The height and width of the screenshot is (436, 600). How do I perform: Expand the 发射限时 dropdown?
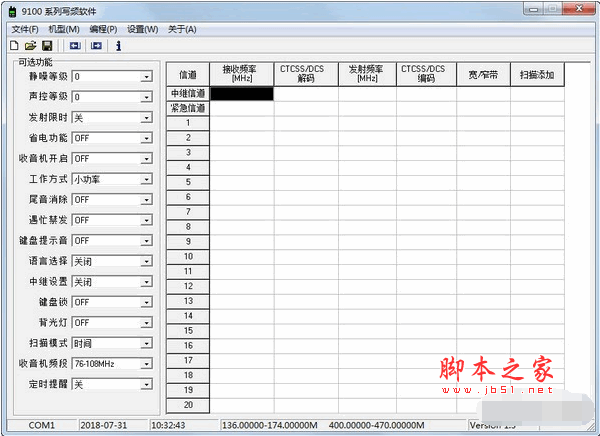[146, 118]
